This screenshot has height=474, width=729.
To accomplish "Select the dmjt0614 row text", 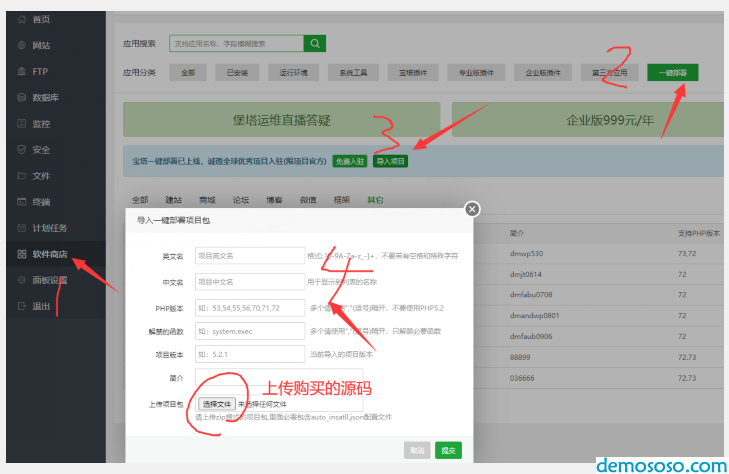I will [x=525, y=274].
